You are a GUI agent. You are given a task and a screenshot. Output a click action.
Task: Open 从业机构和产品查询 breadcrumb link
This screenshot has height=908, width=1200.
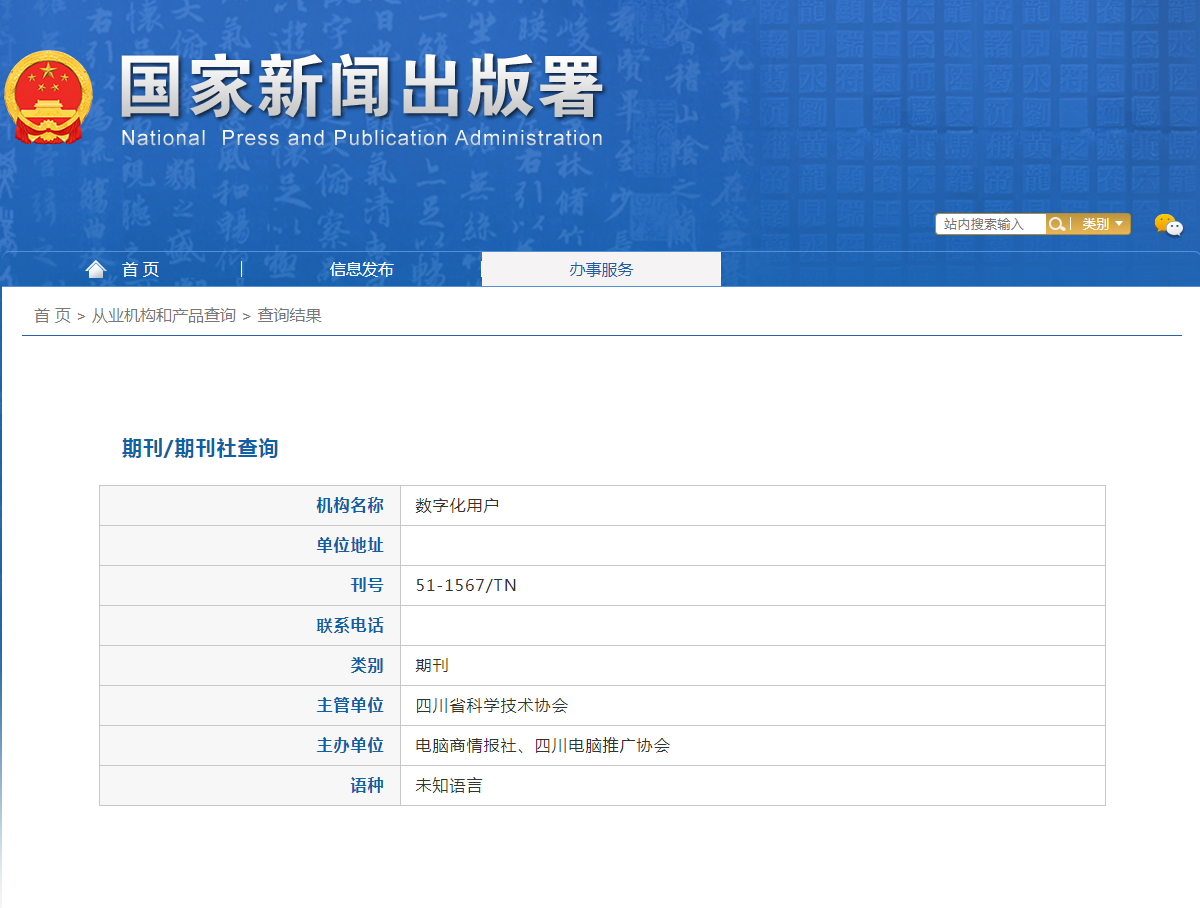(x=164, y=316)
